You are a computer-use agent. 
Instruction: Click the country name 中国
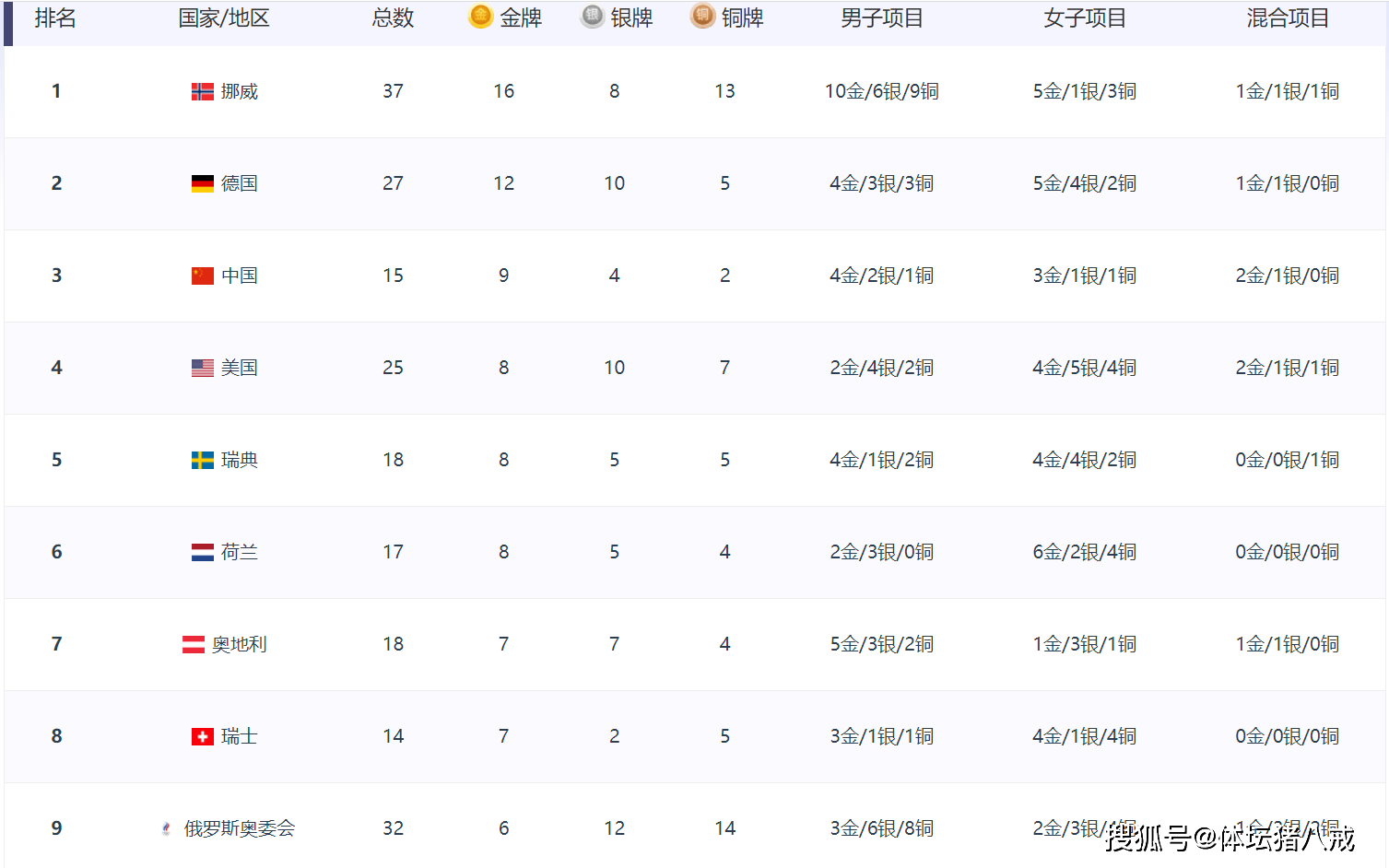point(240,276)
